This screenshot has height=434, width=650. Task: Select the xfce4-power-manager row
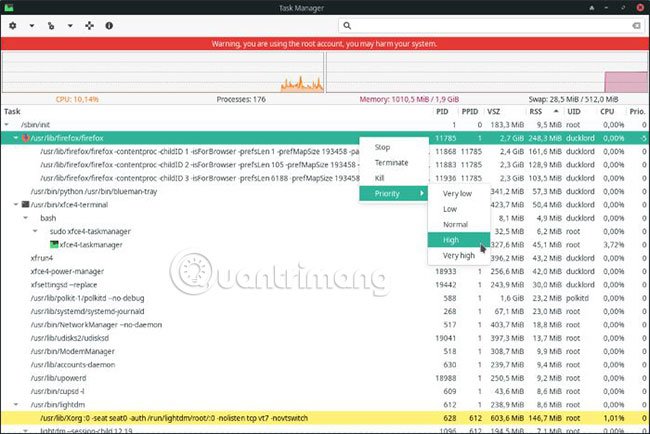[x=324, y=271]
